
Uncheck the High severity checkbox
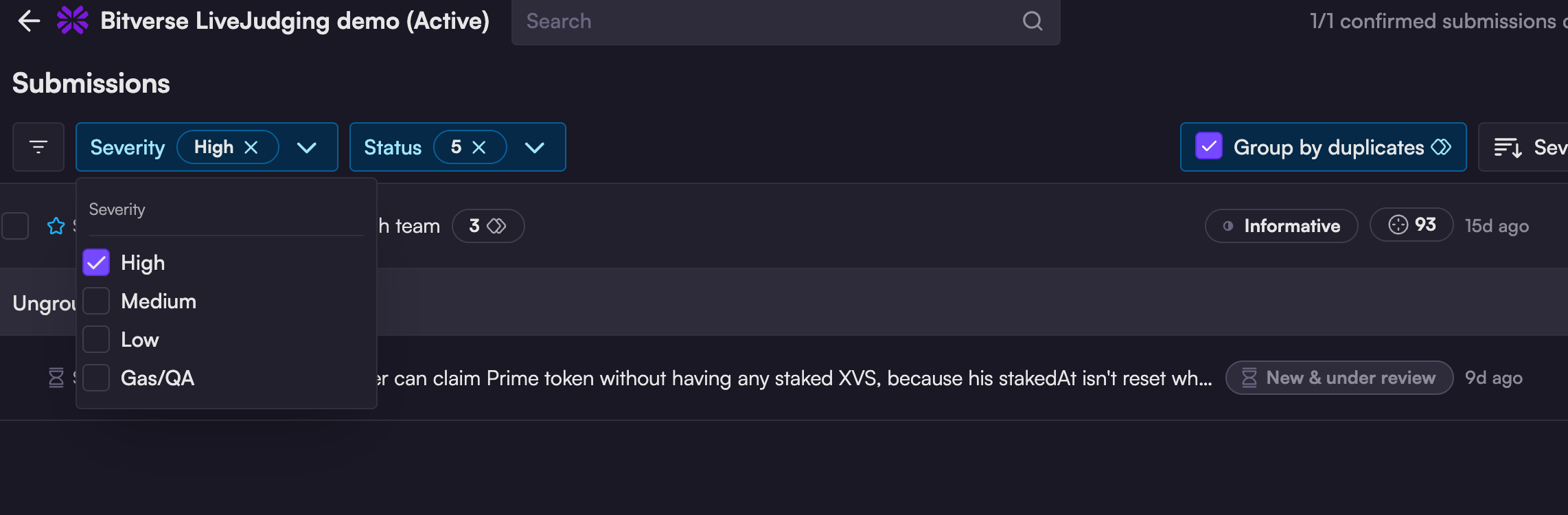click(96, 262)
